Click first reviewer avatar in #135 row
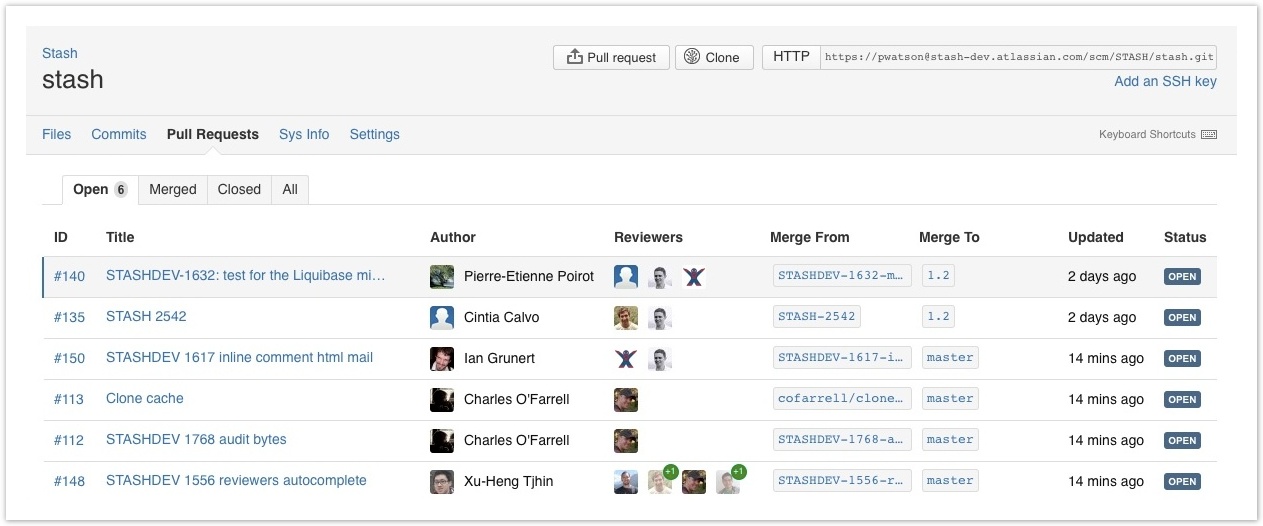1263x526 pixels. (x=626, y=318)
